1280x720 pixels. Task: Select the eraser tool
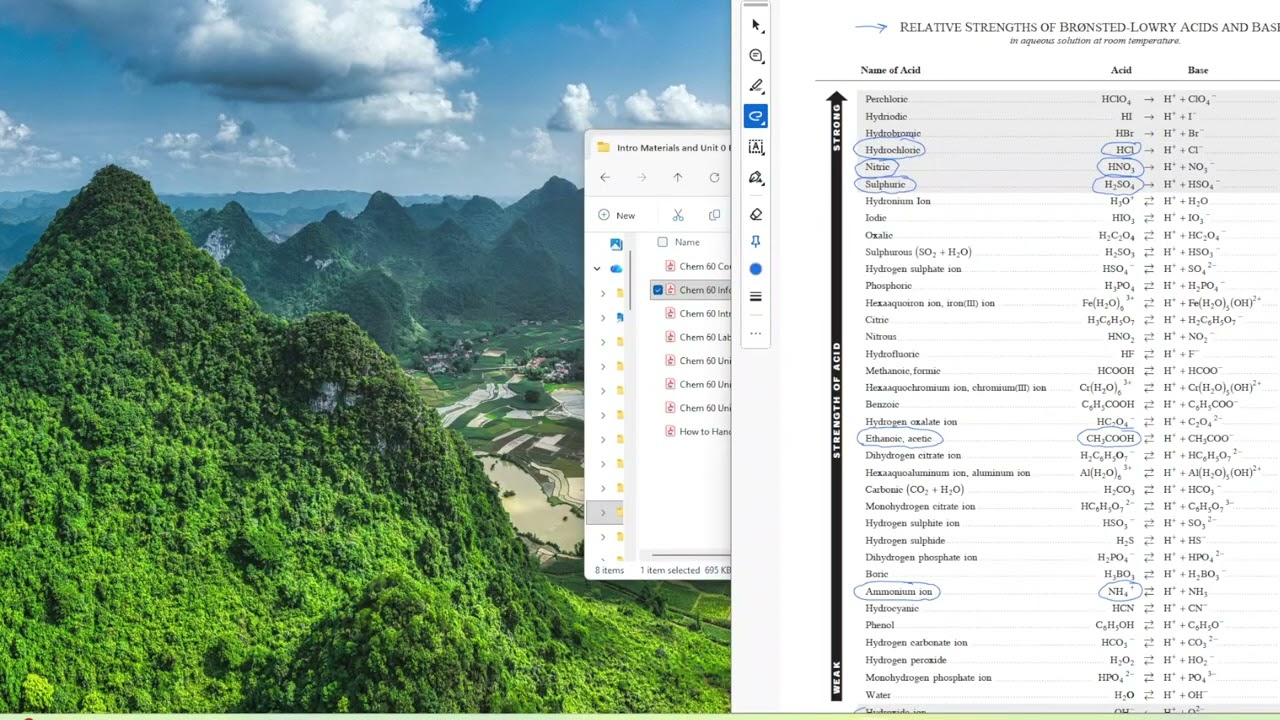click(x=756, y=214)
